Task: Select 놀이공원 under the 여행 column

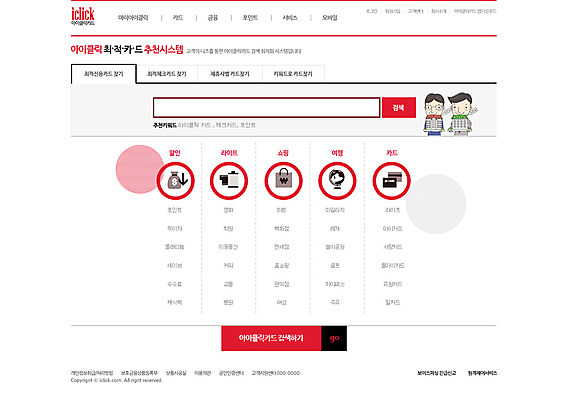Action: pos(335,247)
